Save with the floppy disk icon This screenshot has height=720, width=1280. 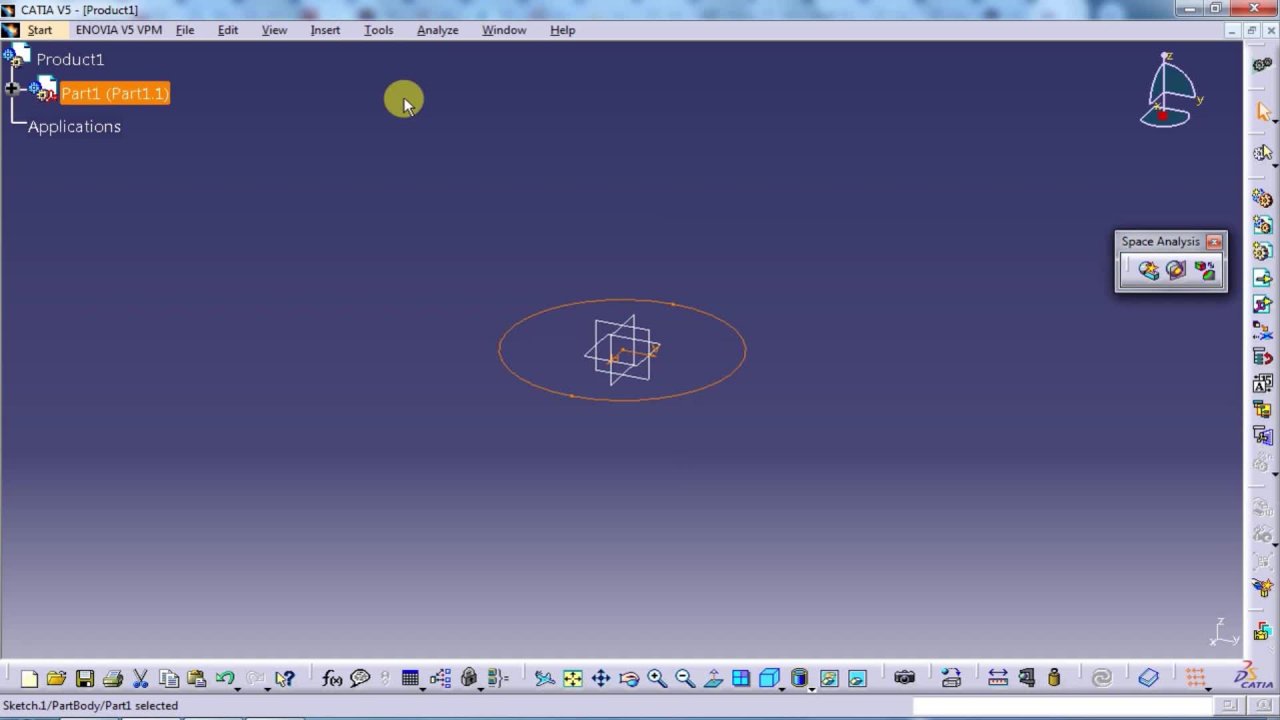[x=85, y=679]
